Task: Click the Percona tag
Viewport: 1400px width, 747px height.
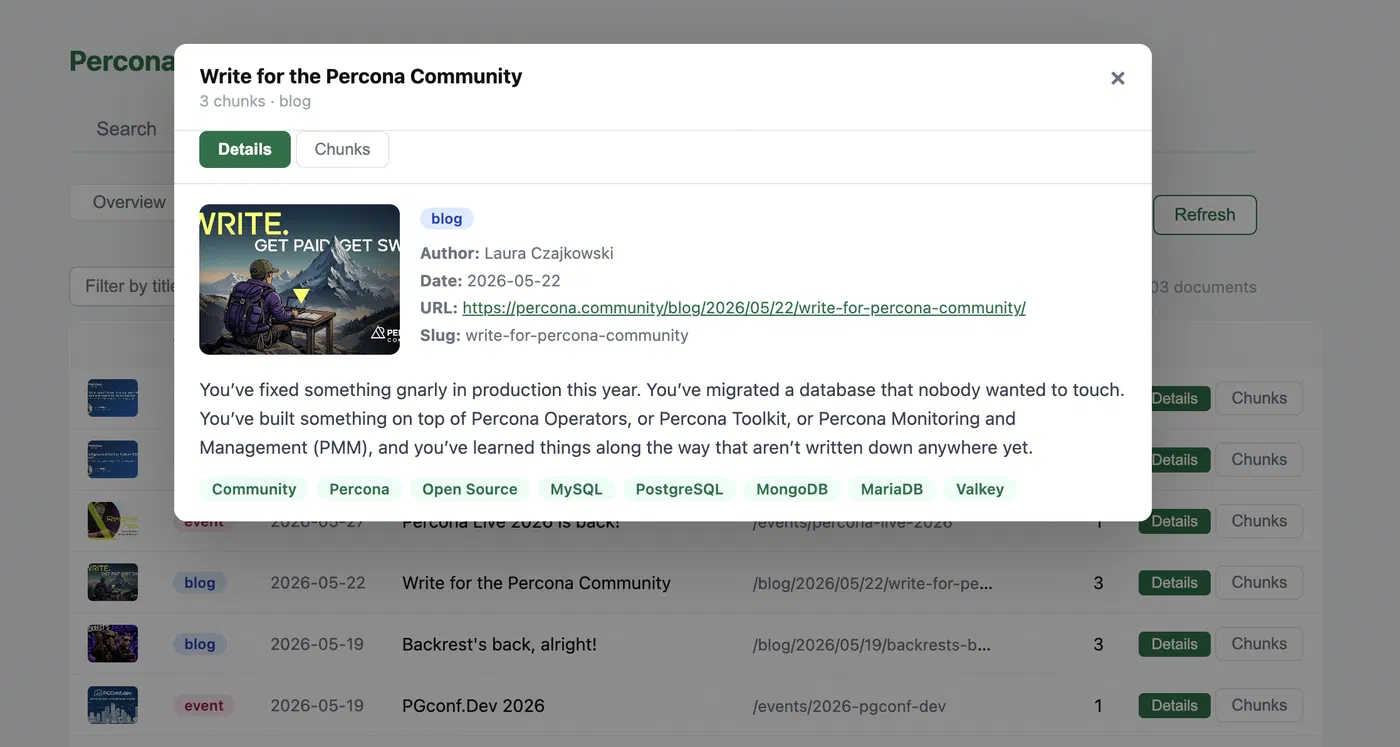Action: pos(359,489)
